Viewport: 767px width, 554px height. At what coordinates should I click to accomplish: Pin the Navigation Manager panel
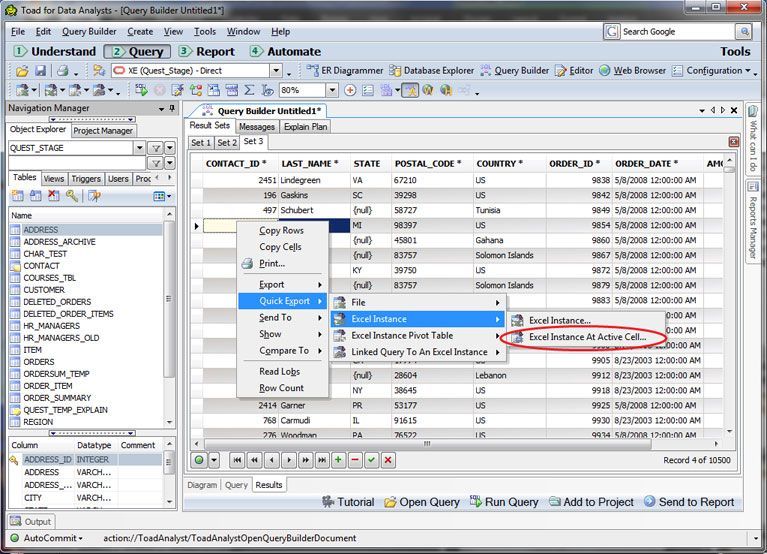[172, 109]
